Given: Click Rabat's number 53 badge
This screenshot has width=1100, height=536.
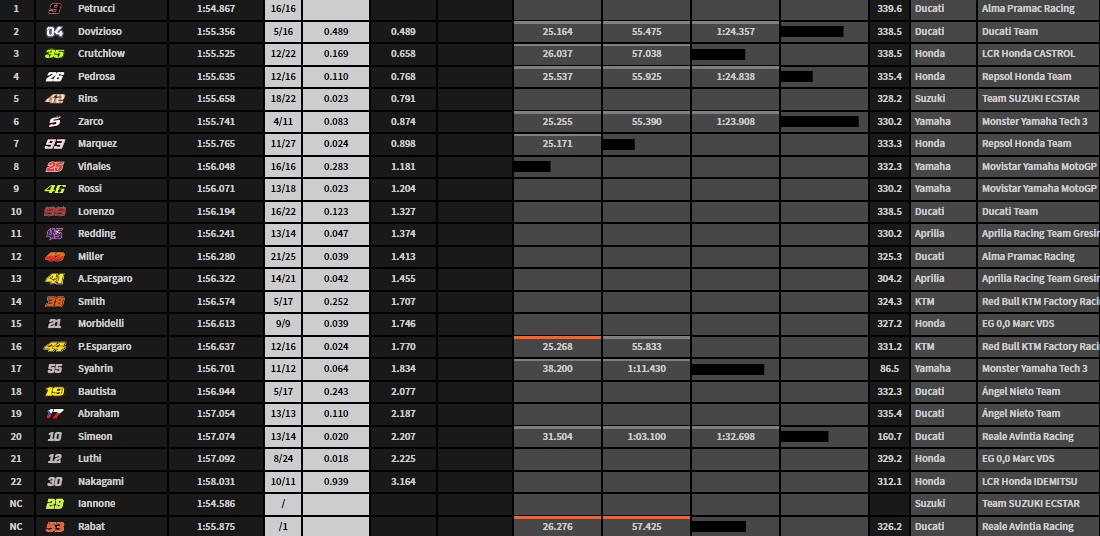Looking at the screenshot, I should tap(55, 526).
